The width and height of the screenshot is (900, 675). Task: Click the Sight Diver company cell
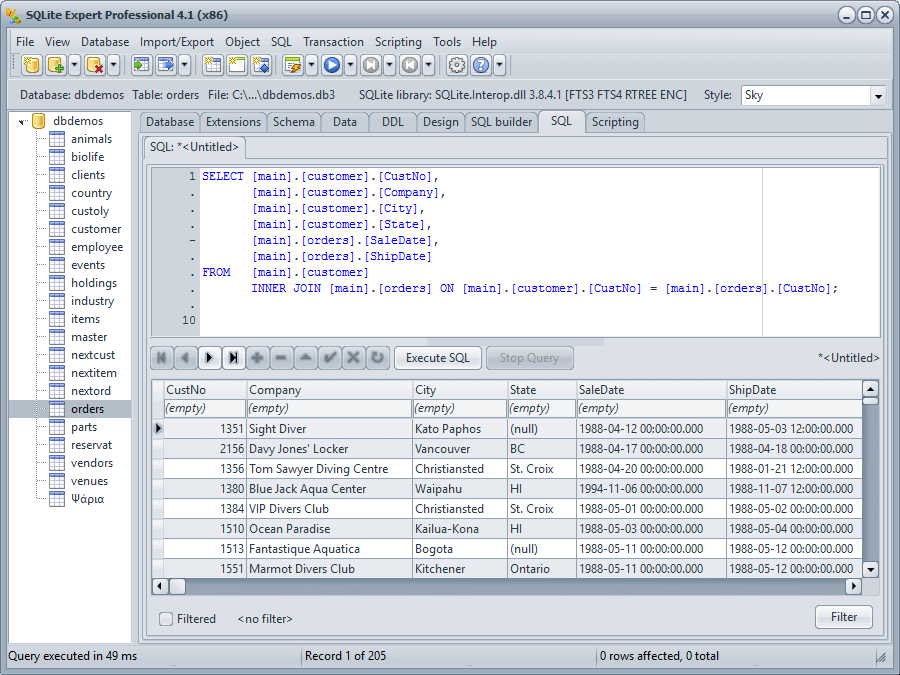point(329,429)
